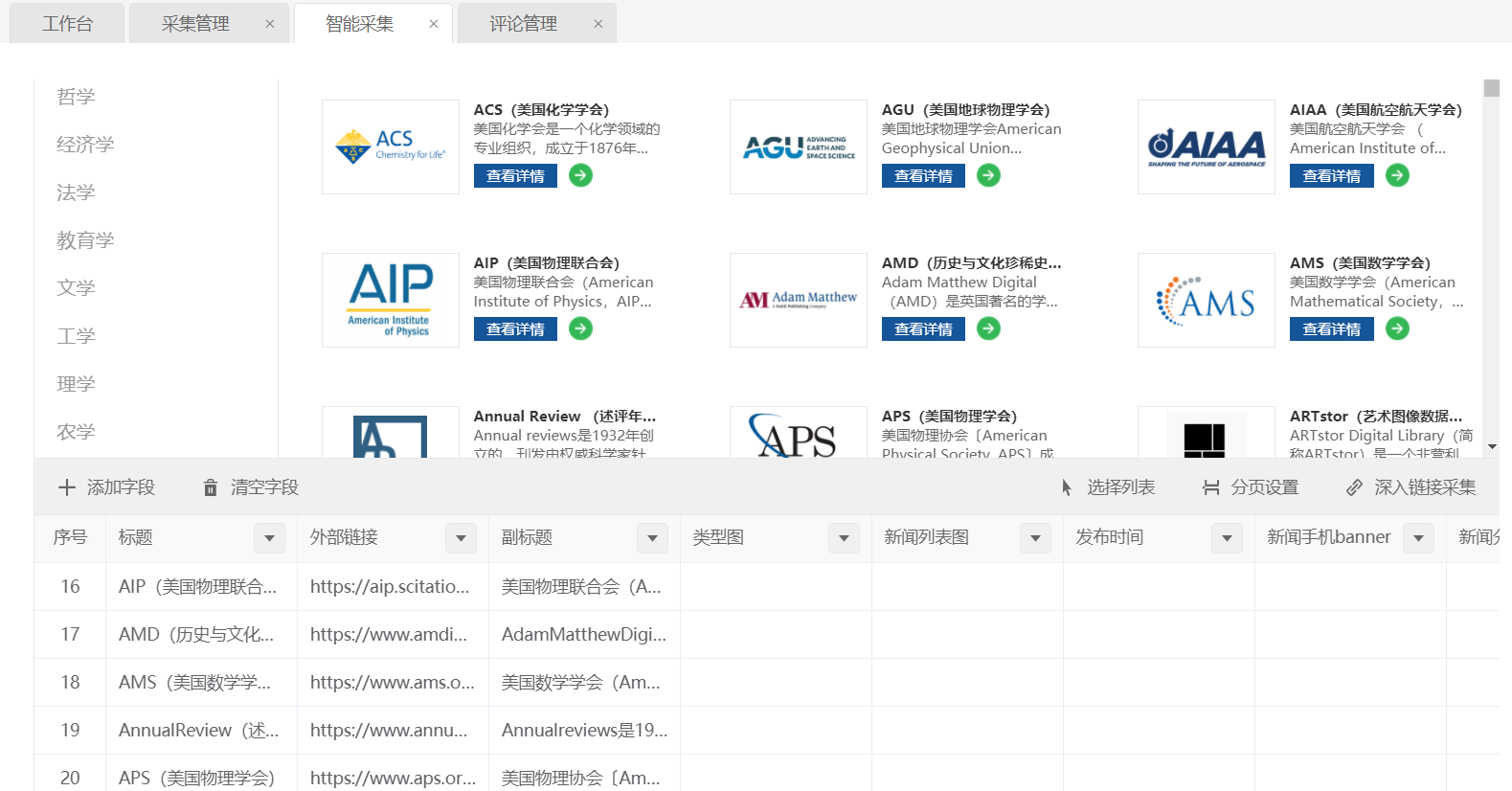Screen dimensions: 1512x791
Task: Switch to the 评论管理 tab
Action: click(523, 24)
